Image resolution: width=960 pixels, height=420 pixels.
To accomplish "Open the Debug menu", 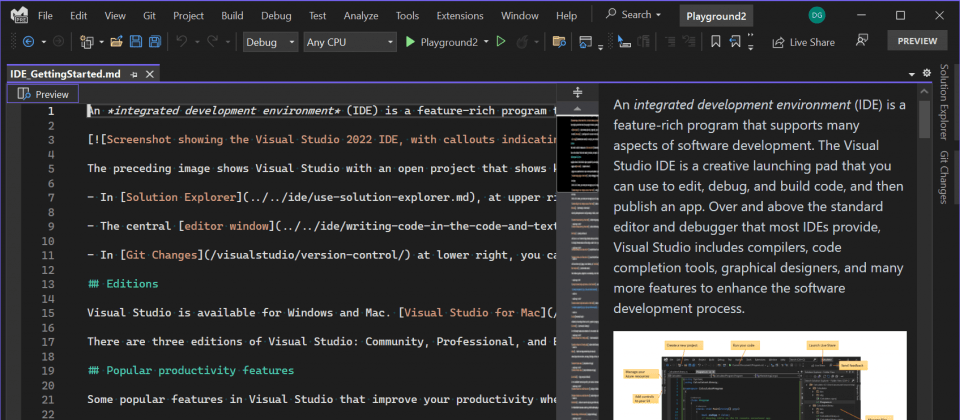I will pos(276,15).
